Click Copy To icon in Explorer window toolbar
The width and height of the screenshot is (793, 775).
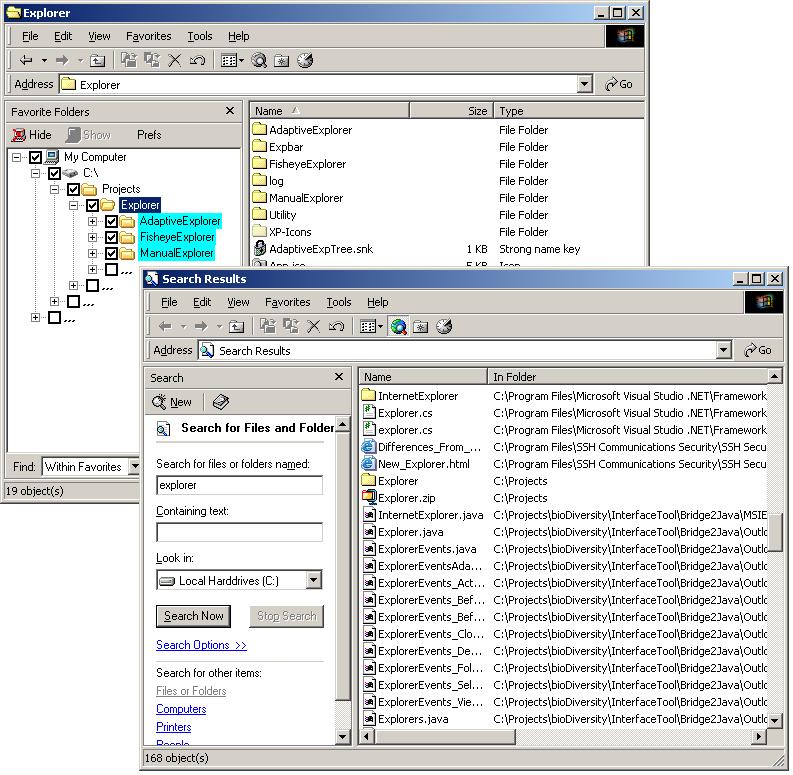[152, 60]
